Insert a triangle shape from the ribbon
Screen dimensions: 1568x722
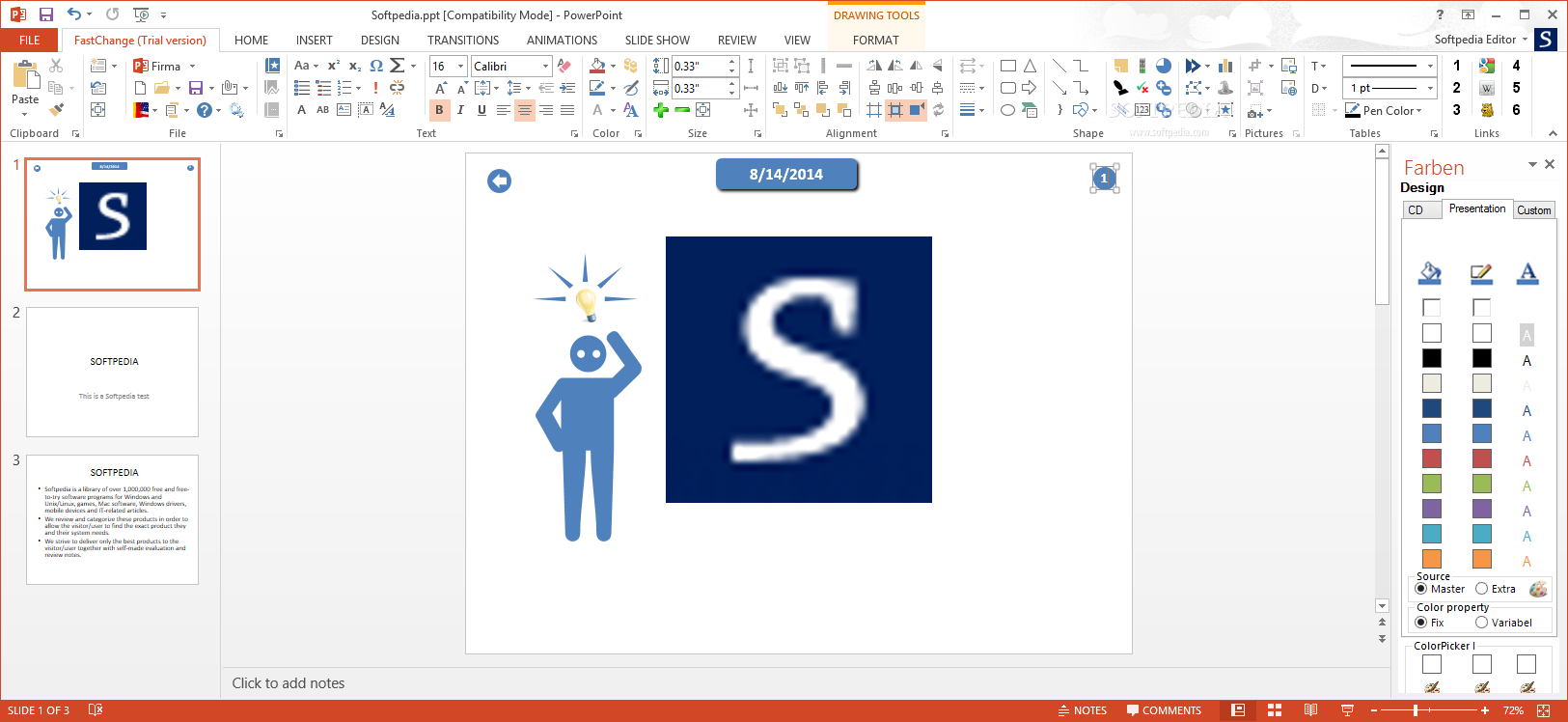pyautogui.click(x=1031, y=66)
